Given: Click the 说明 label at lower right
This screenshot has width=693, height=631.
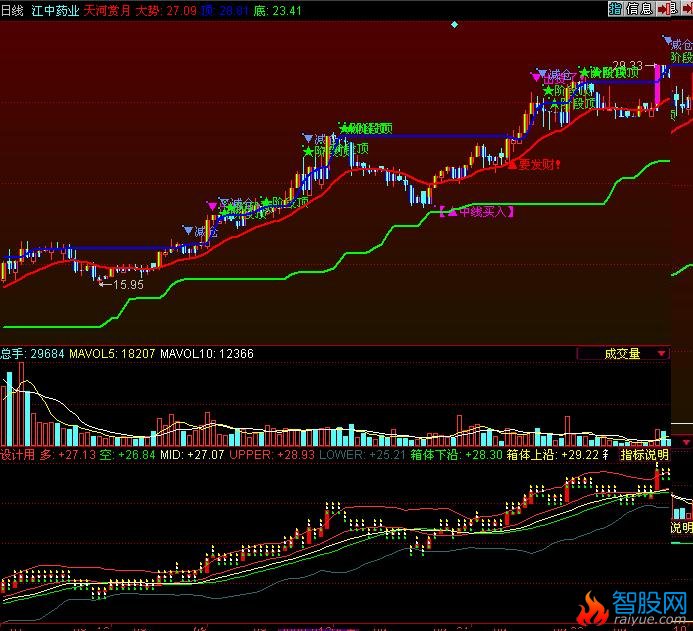Looking at the screenshot, I should [x=680, y=527].
